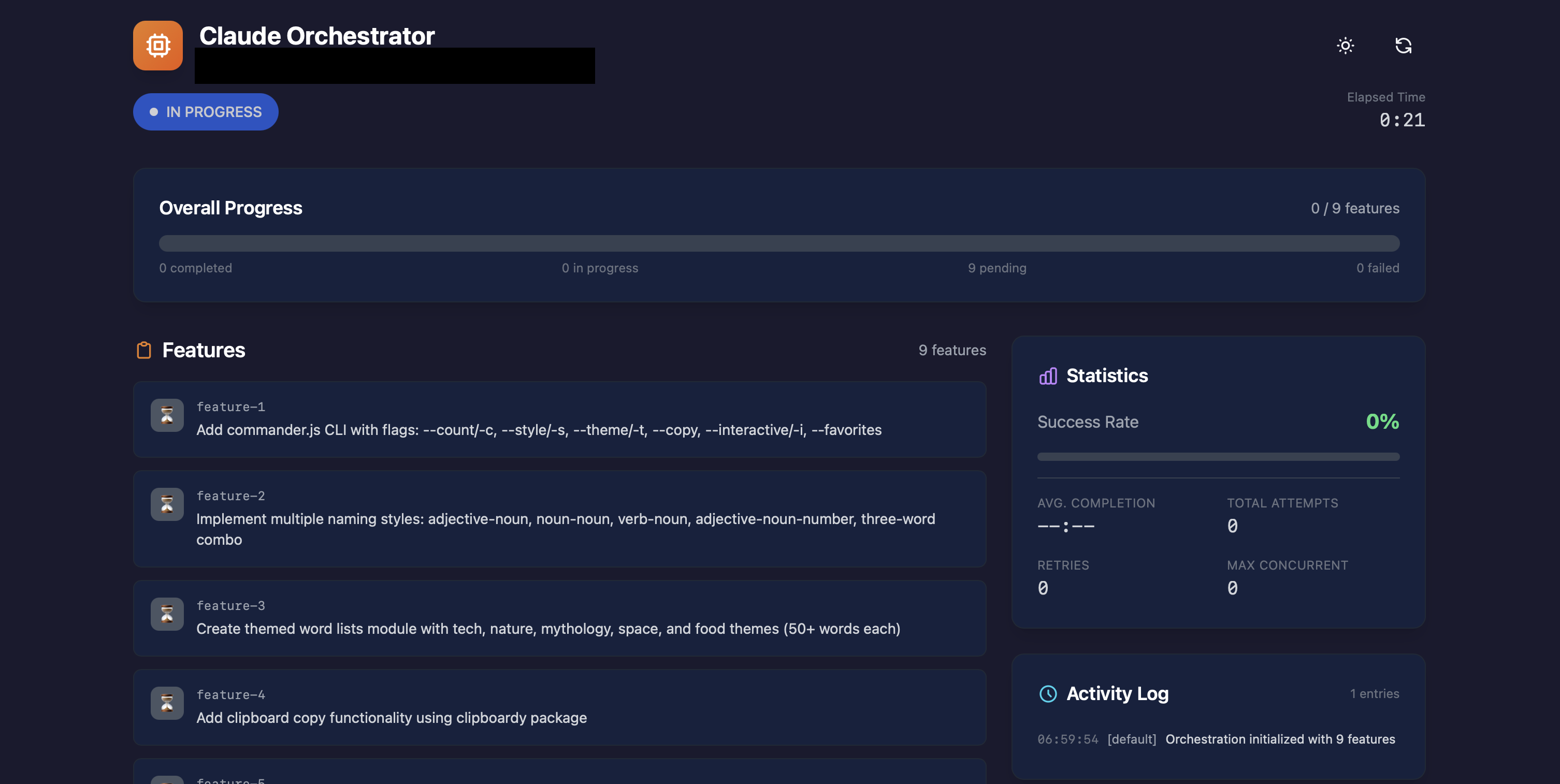Click the hourglass icon for feature-3
This screenshot has width=1560, height=784.
pos(167,613)
